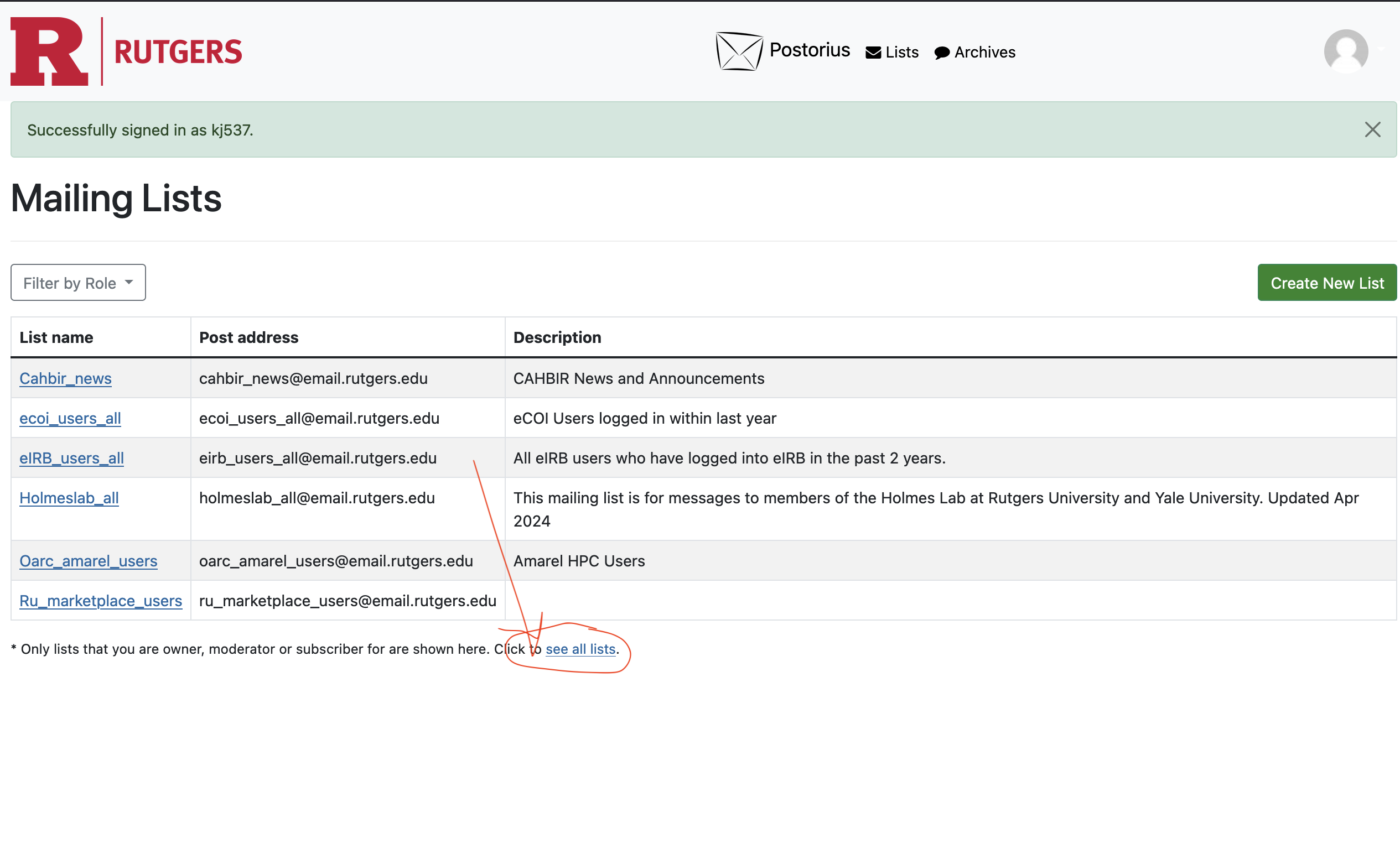Click the speech bubble icon beside Archives
Viewport: 1400px width, 854px height.
941,53
